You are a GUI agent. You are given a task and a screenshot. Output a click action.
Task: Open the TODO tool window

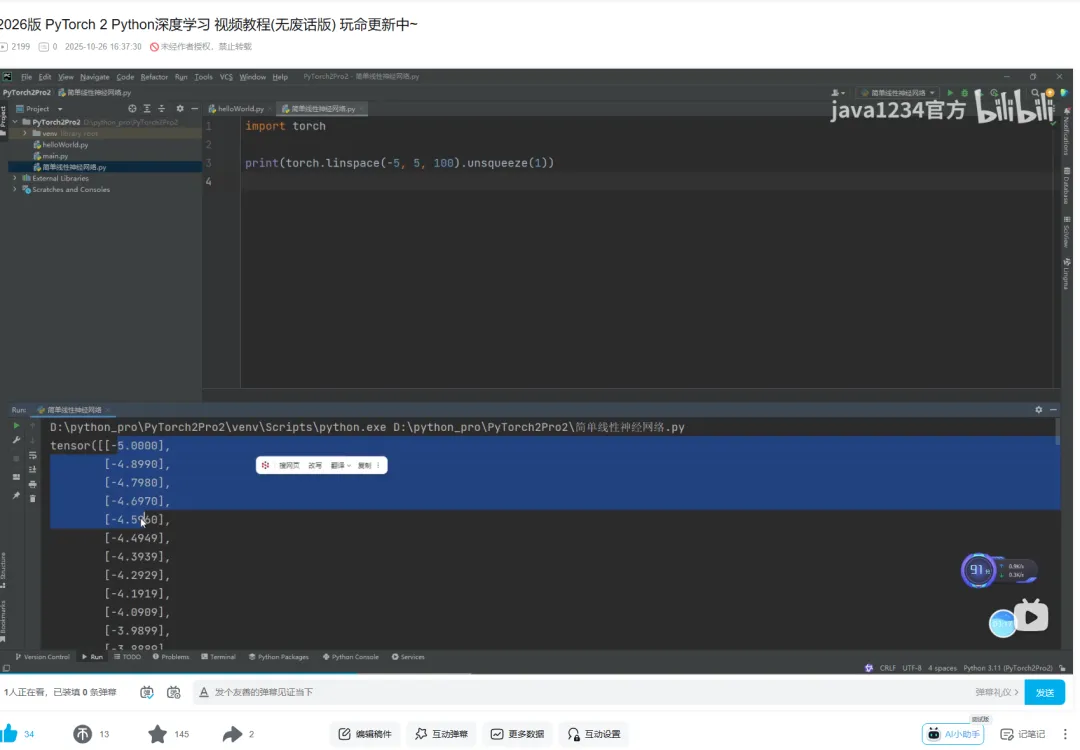[x=127, y=657]
